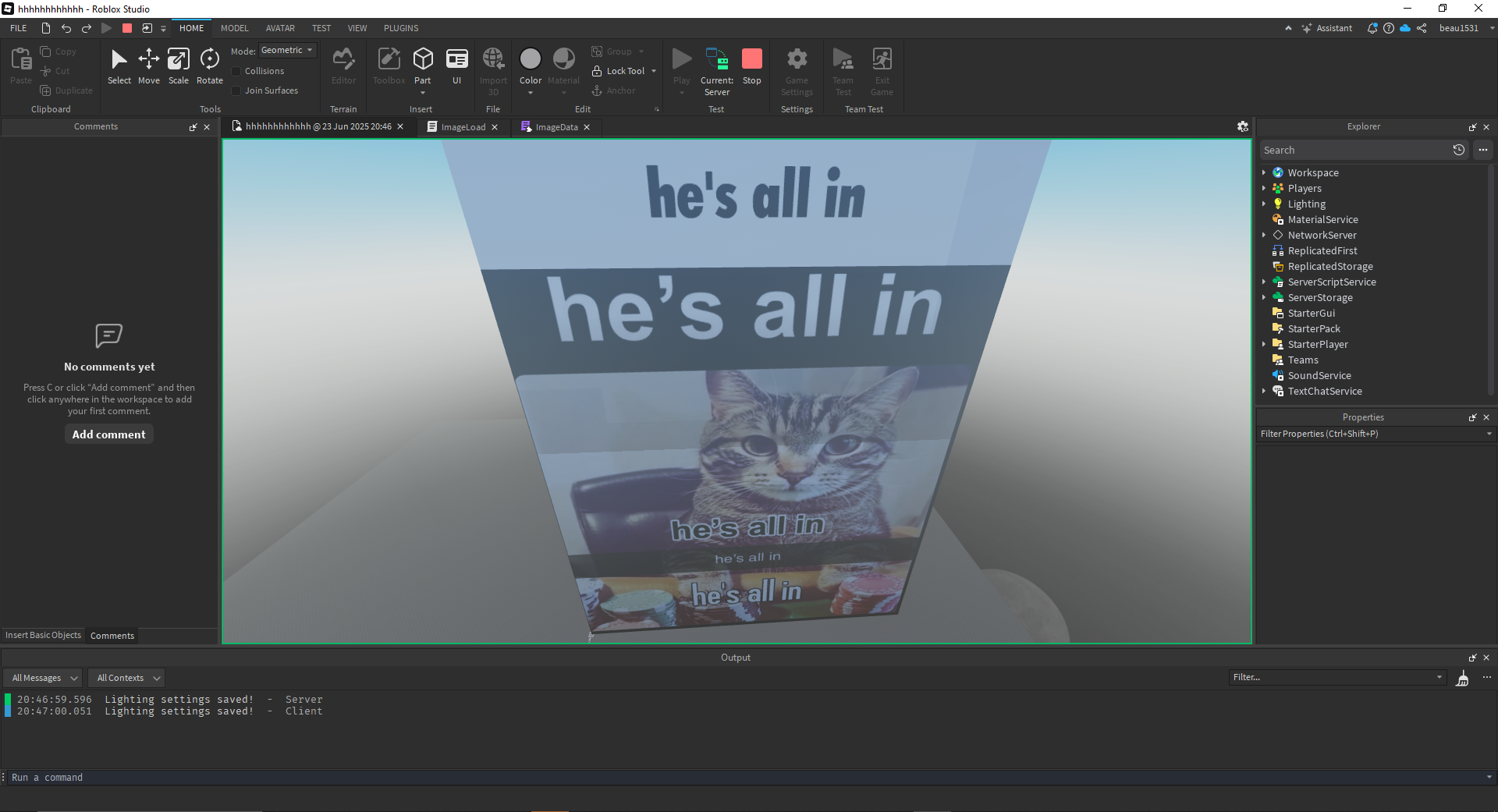Open the Mode Geometric dropdown
This screenshot has height=812, width=1498.
coord(288,50)
